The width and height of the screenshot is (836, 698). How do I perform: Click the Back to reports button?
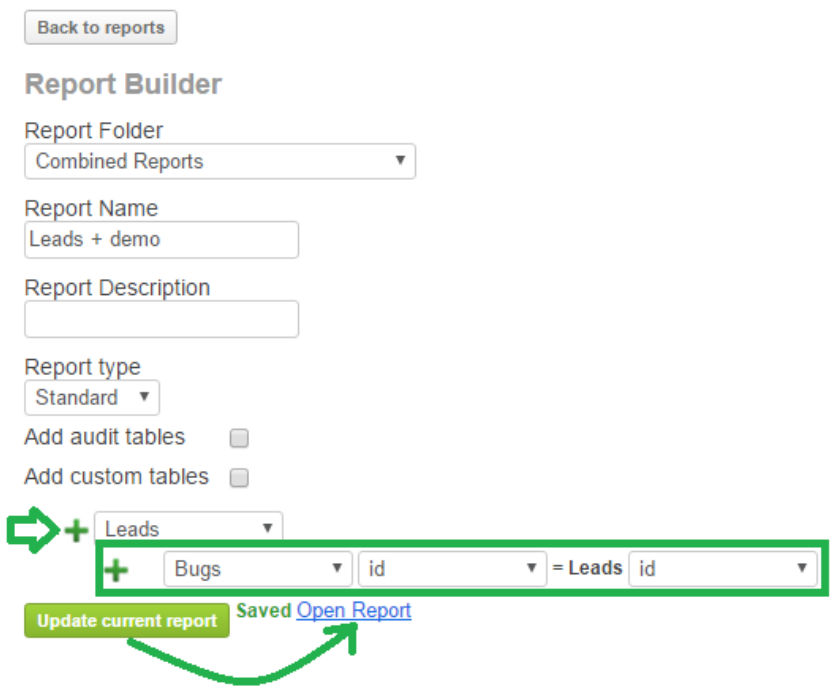pyautogui.click(x=100, y=27)
